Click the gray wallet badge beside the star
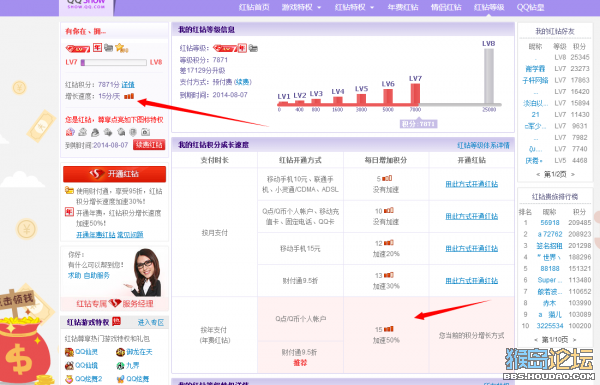600x385 pixels. [x=109, y=48]
